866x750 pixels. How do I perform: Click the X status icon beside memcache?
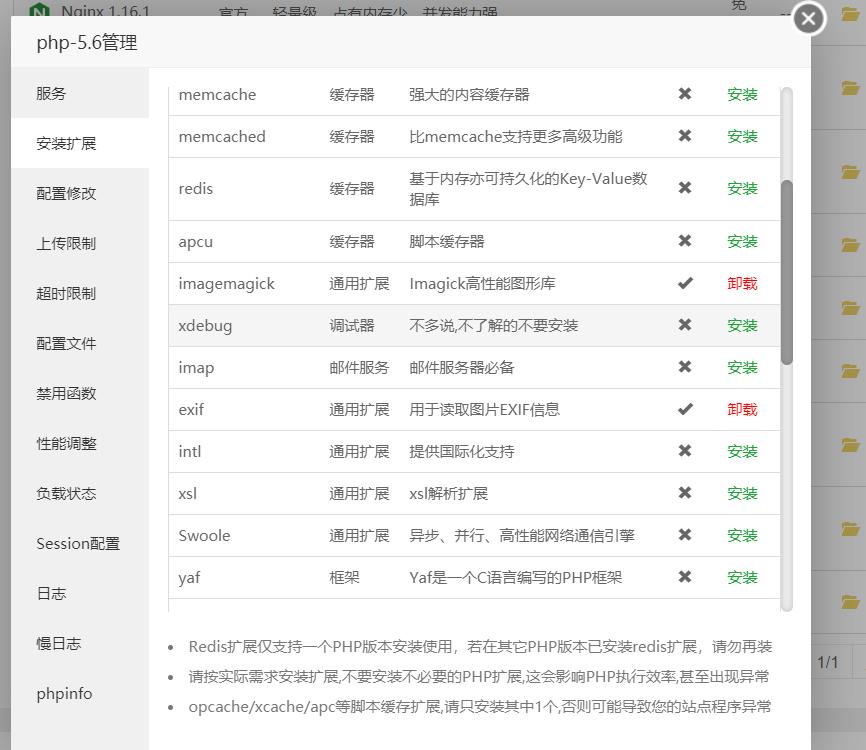pos(685,95)
